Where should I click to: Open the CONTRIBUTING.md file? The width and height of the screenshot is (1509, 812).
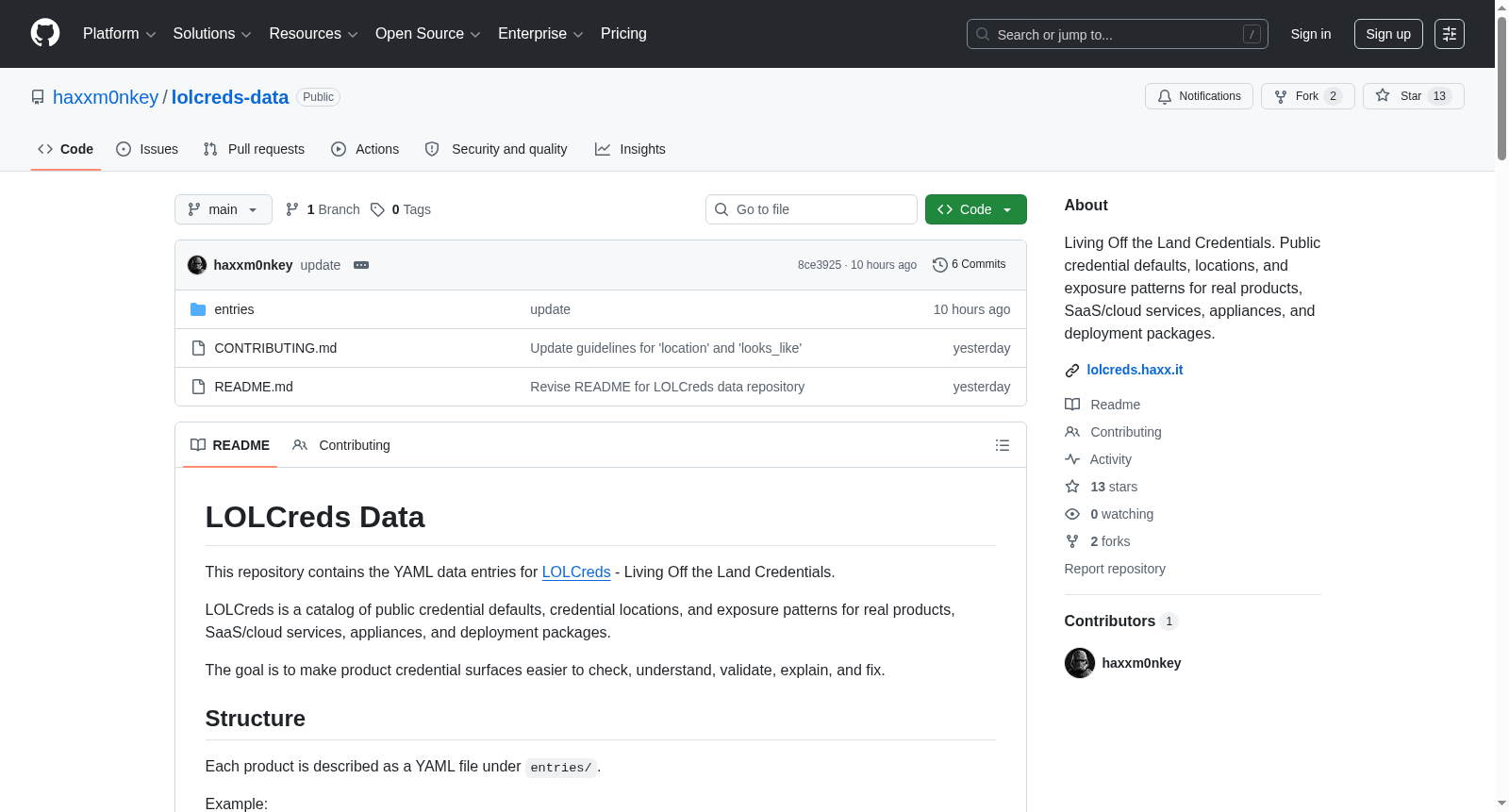click(x=275, y=348)
